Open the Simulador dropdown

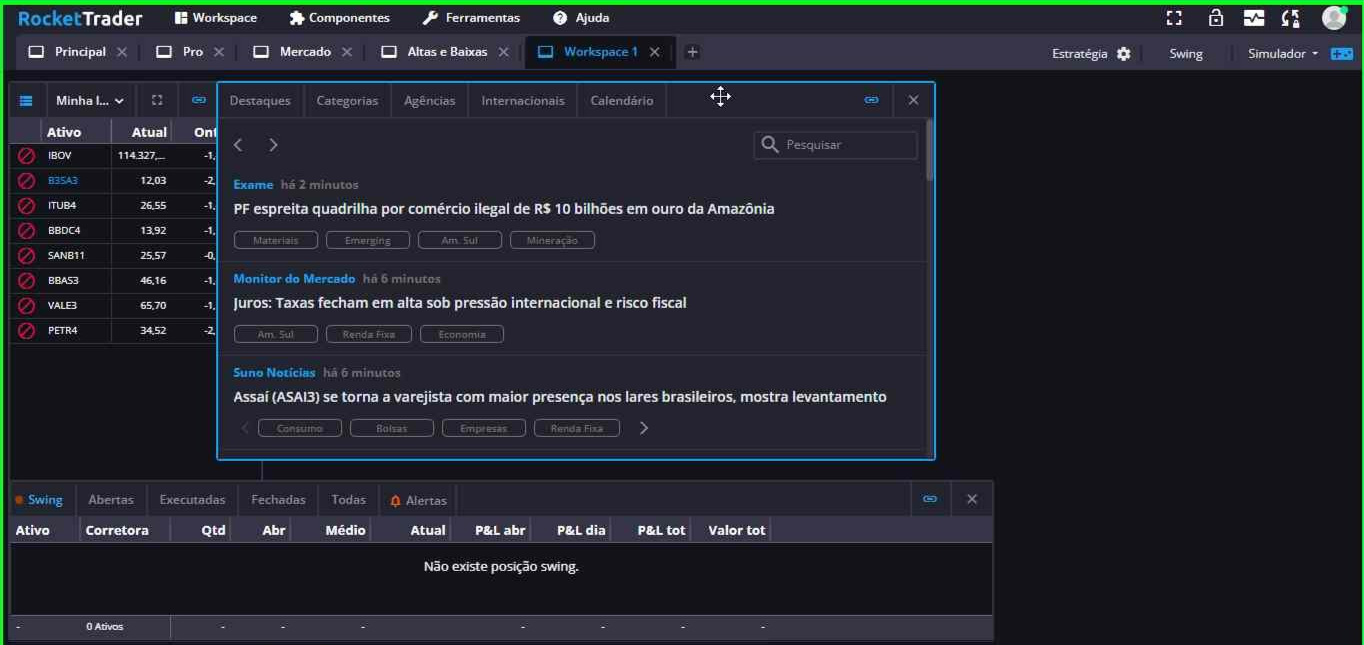[1283, 53]
